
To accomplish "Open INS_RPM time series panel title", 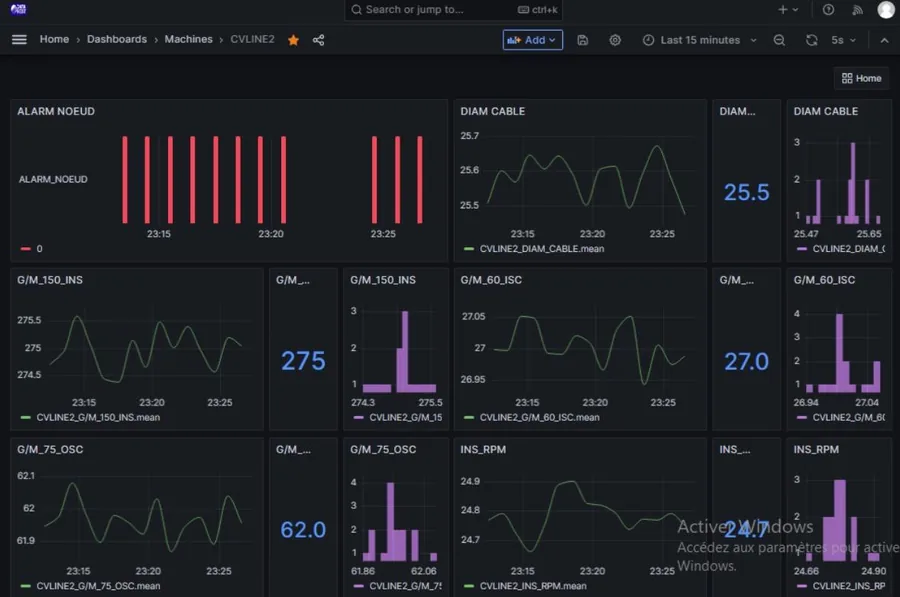I will coord(483,449).
